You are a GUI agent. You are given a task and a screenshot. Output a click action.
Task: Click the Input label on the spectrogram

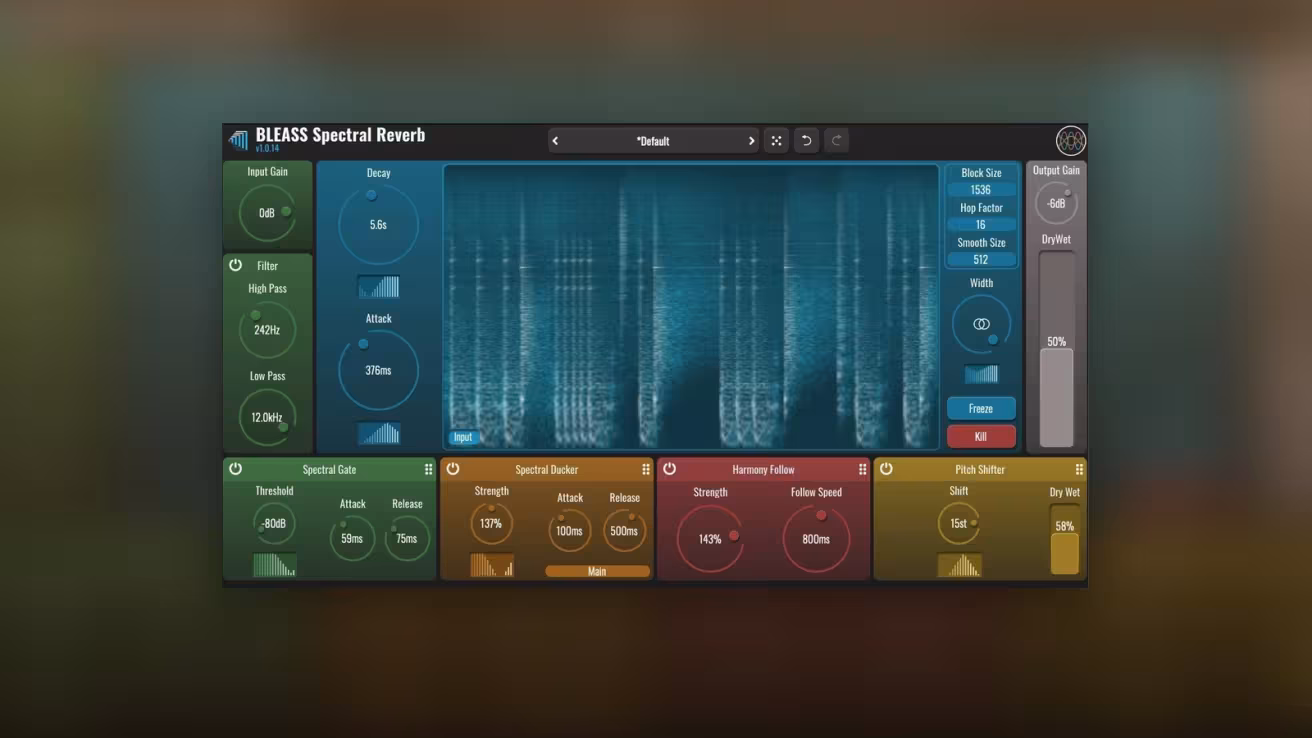click(x=463, y=437)
